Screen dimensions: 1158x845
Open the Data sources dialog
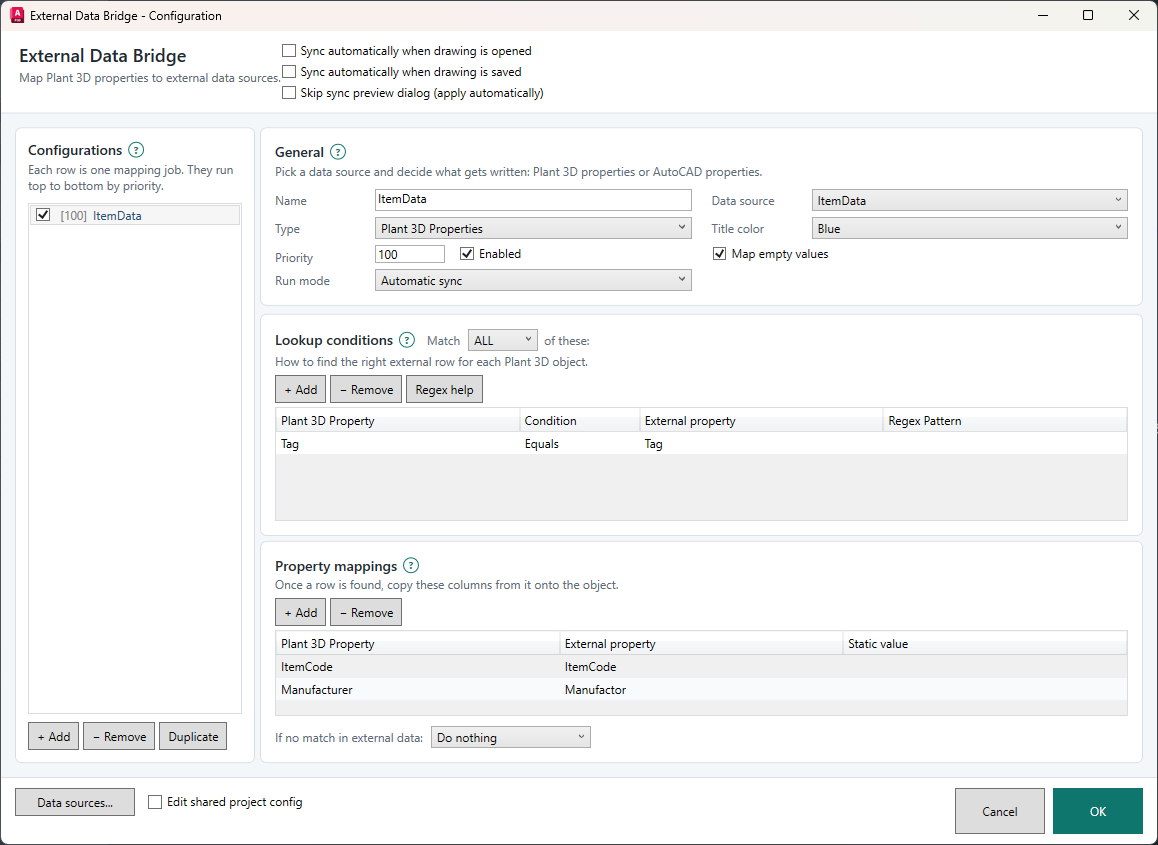[x=75, y=802]
